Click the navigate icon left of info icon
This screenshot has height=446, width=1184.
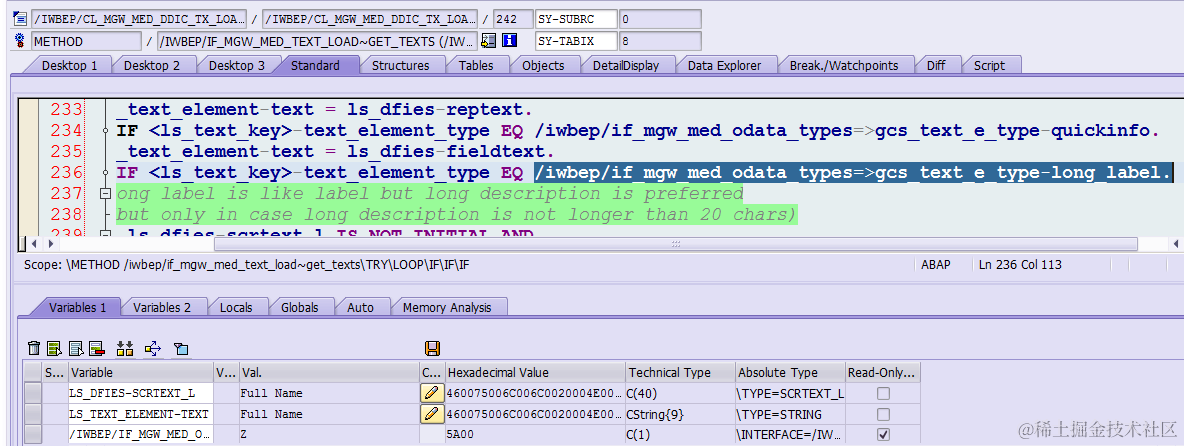[x=489, y=41]
